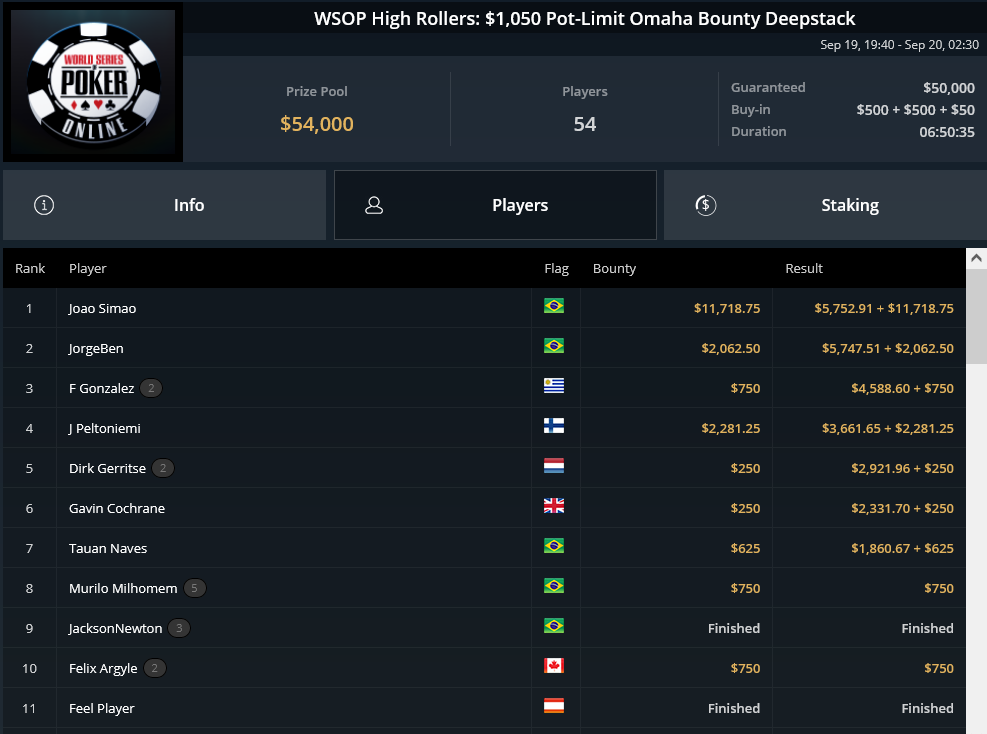Click Austria flag beside Feel Player
Image resolution: width=987 pixels, height=734 pixels.
pos(554,706)
